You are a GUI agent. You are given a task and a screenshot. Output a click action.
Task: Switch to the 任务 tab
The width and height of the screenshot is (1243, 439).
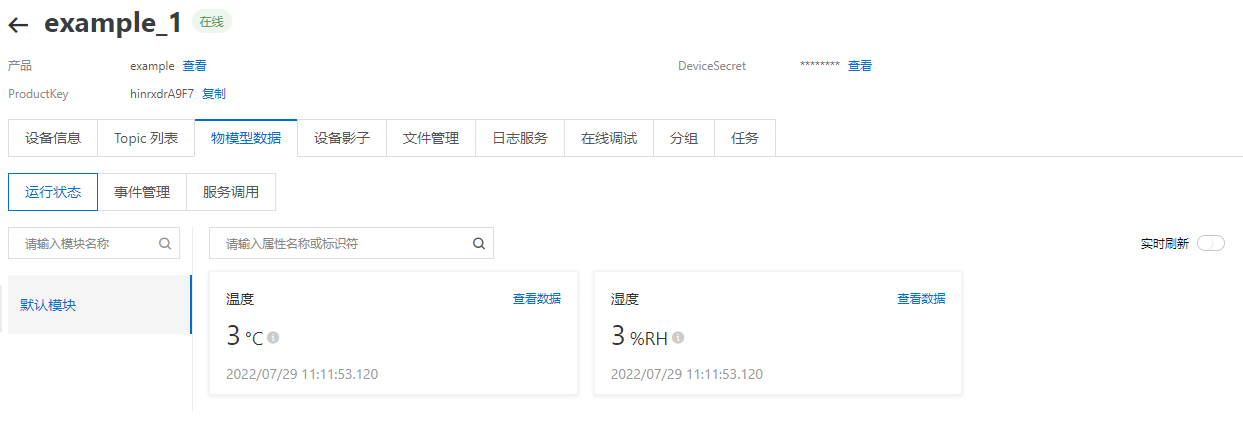745,138
